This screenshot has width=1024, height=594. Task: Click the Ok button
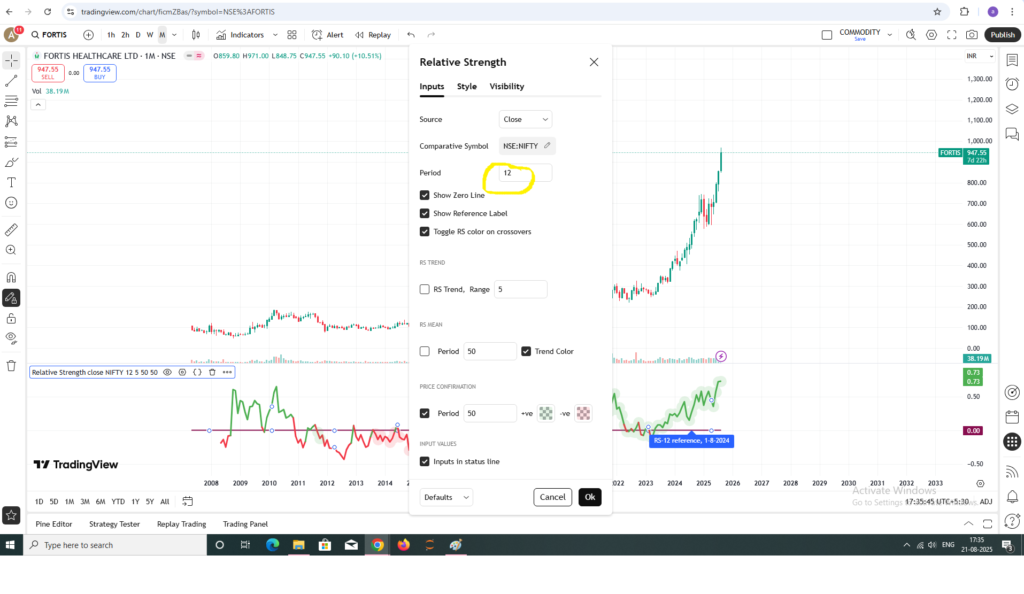point(590,497)
